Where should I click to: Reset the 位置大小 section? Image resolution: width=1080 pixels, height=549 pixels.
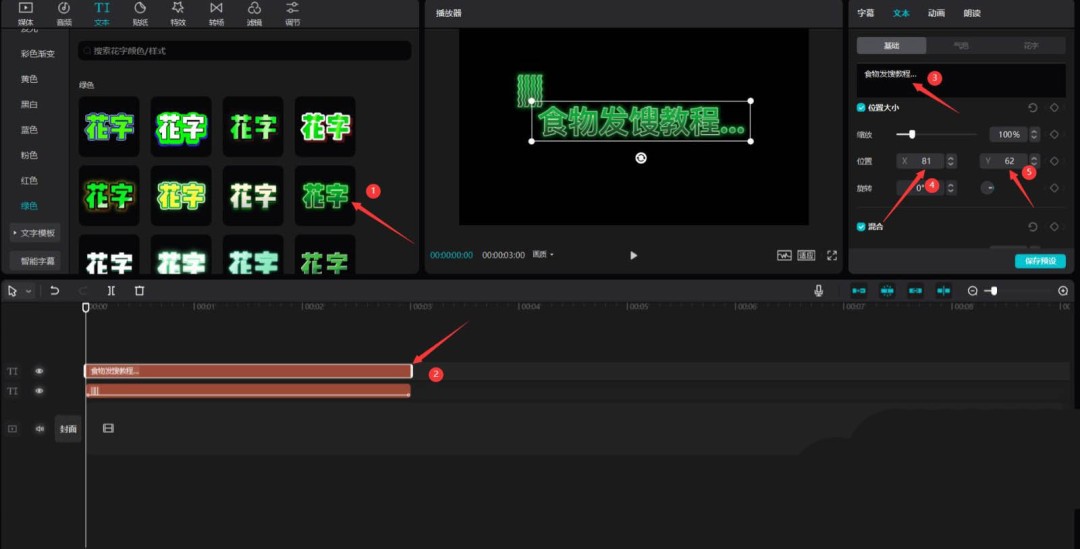click(x=1032, y=108)
